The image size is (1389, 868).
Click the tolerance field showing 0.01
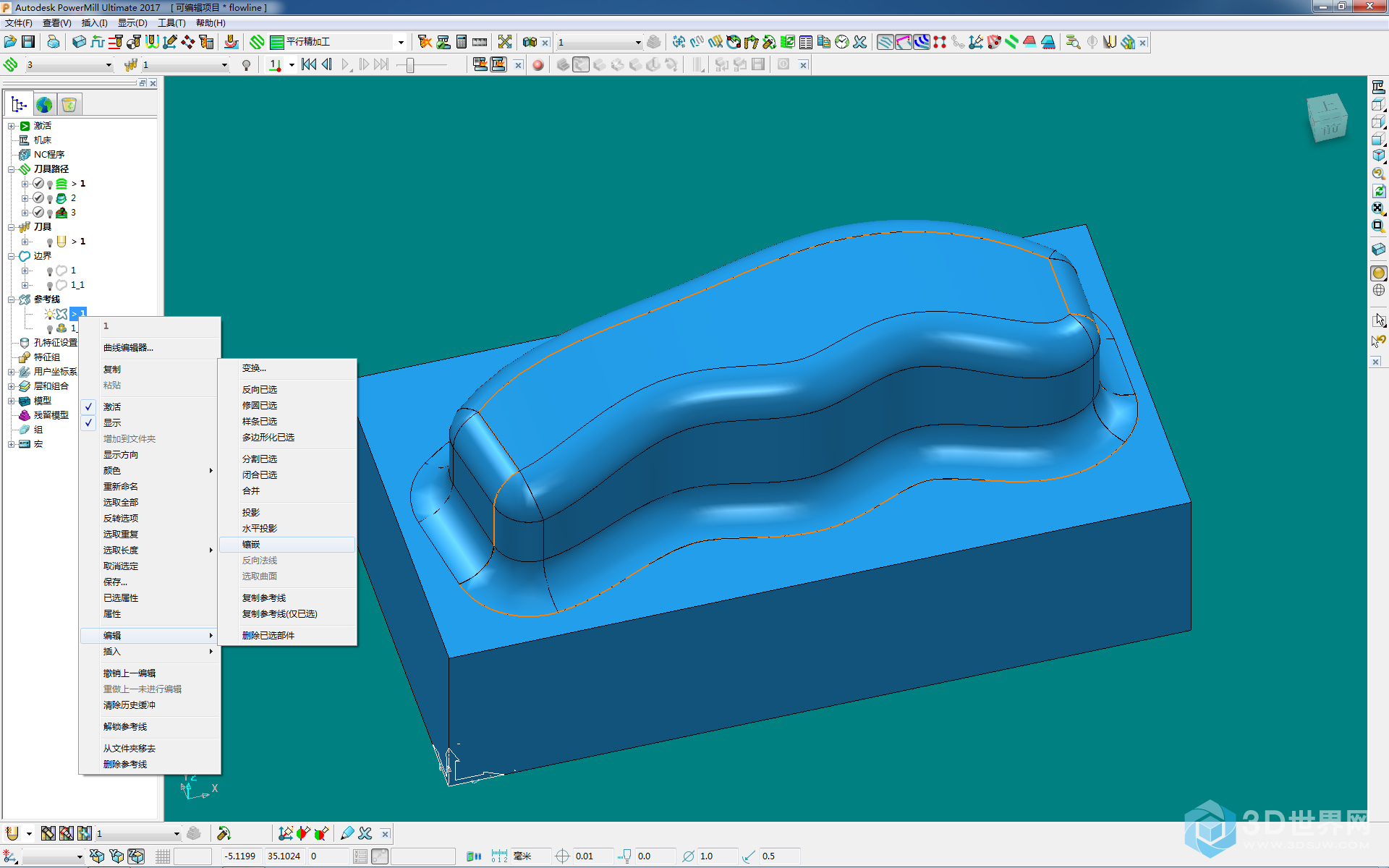(592, 856)
